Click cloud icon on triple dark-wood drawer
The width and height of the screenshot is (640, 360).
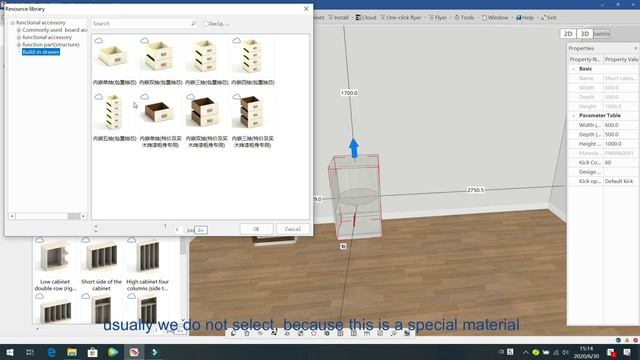click(236, 97)
